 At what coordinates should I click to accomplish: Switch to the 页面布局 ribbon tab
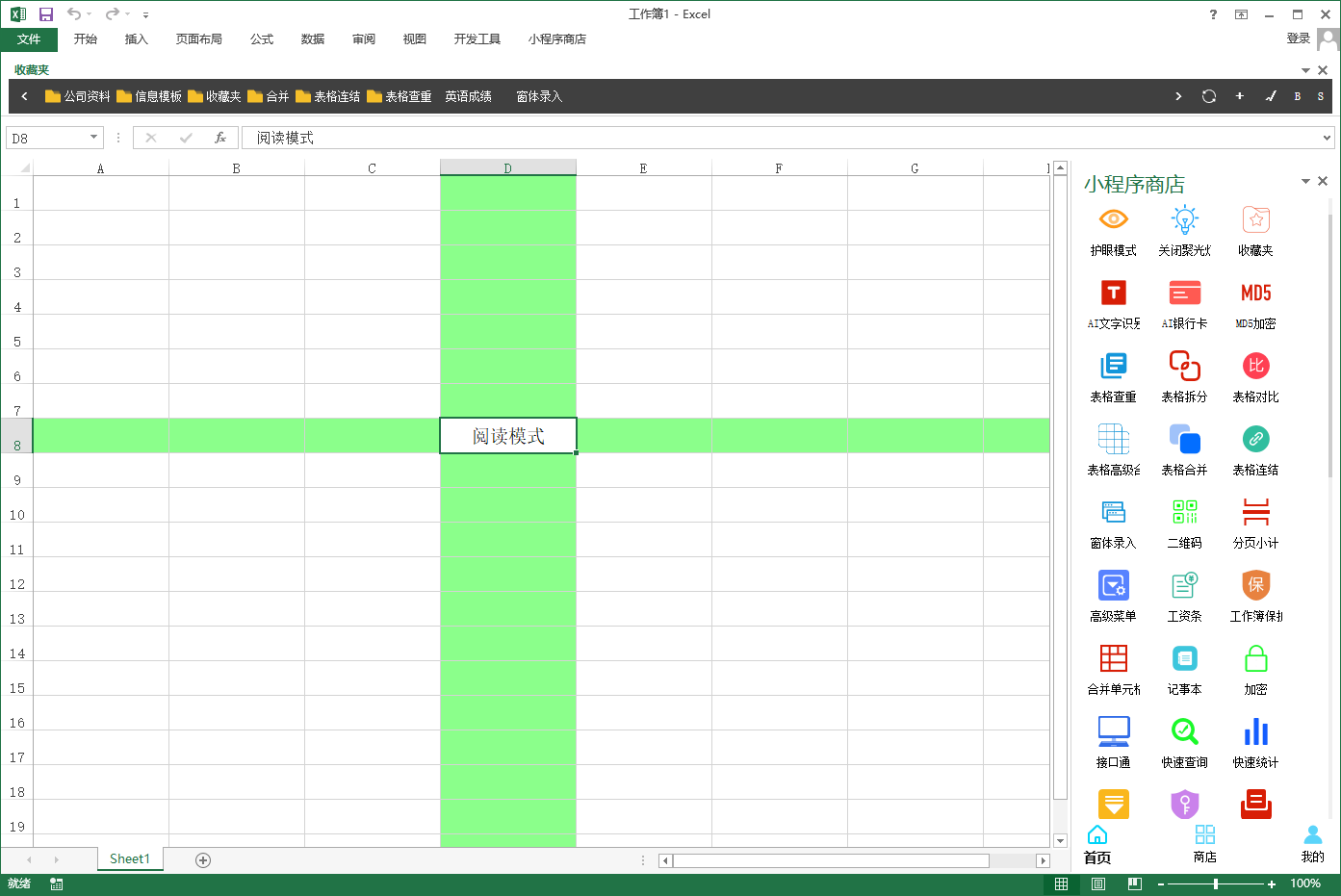[199, 39]
